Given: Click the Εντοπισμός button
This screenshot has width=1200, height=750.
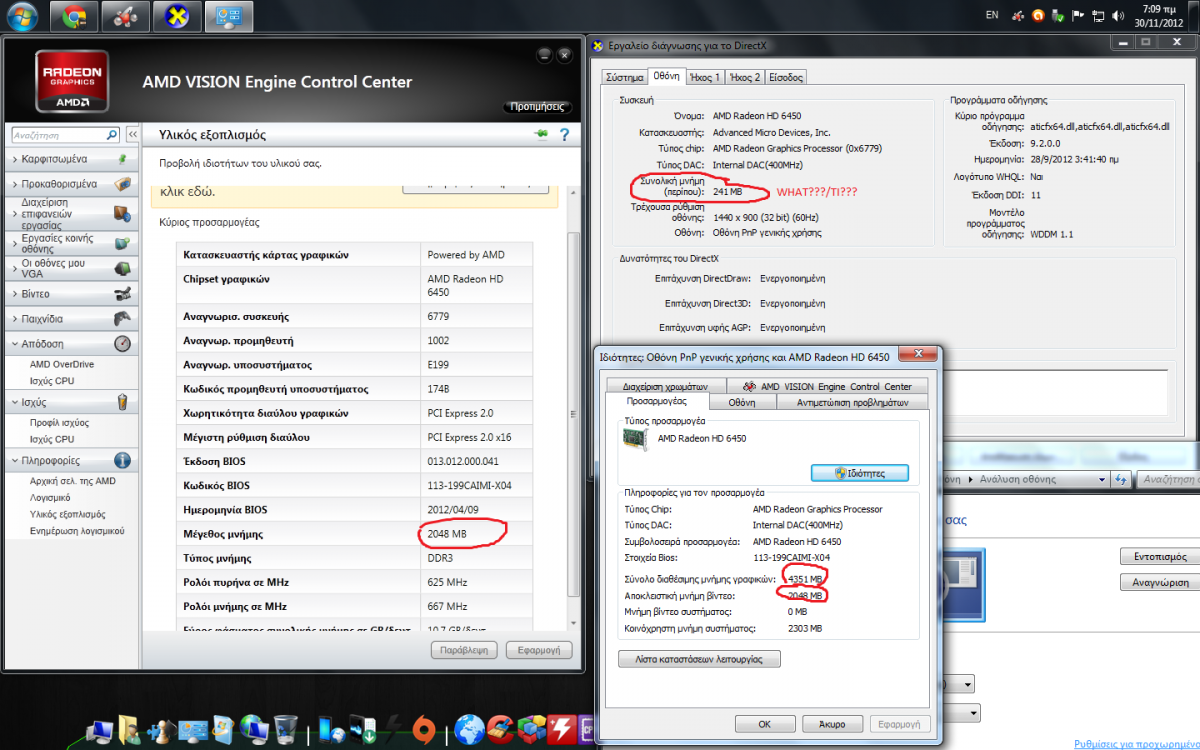Looking at the screenshot, I should [x=1160, y=556].
